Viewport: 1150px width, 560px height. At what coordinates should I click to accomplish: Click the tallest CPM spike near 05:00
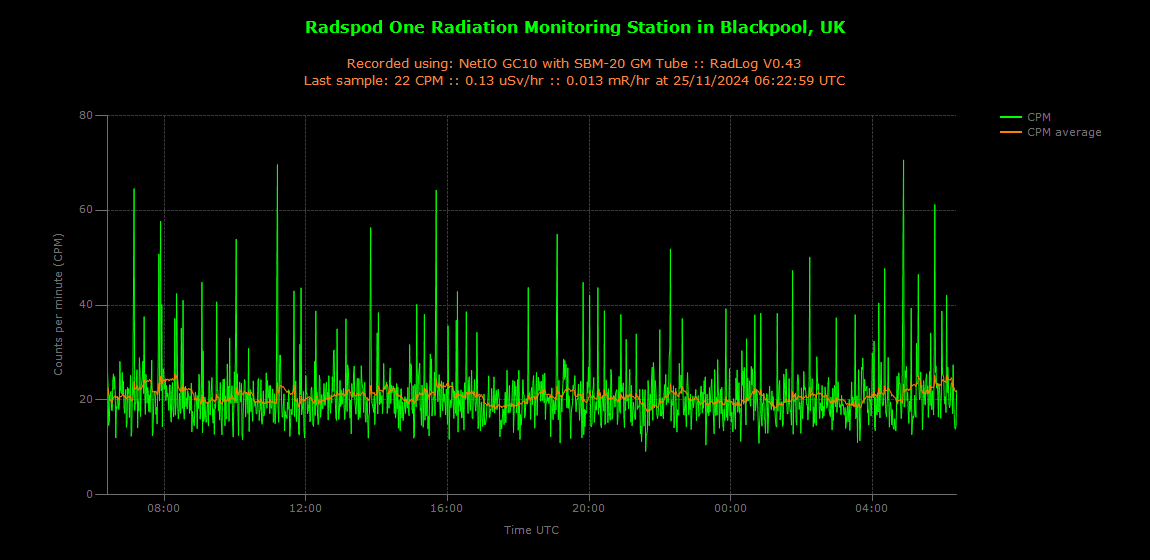coord(904,161)
